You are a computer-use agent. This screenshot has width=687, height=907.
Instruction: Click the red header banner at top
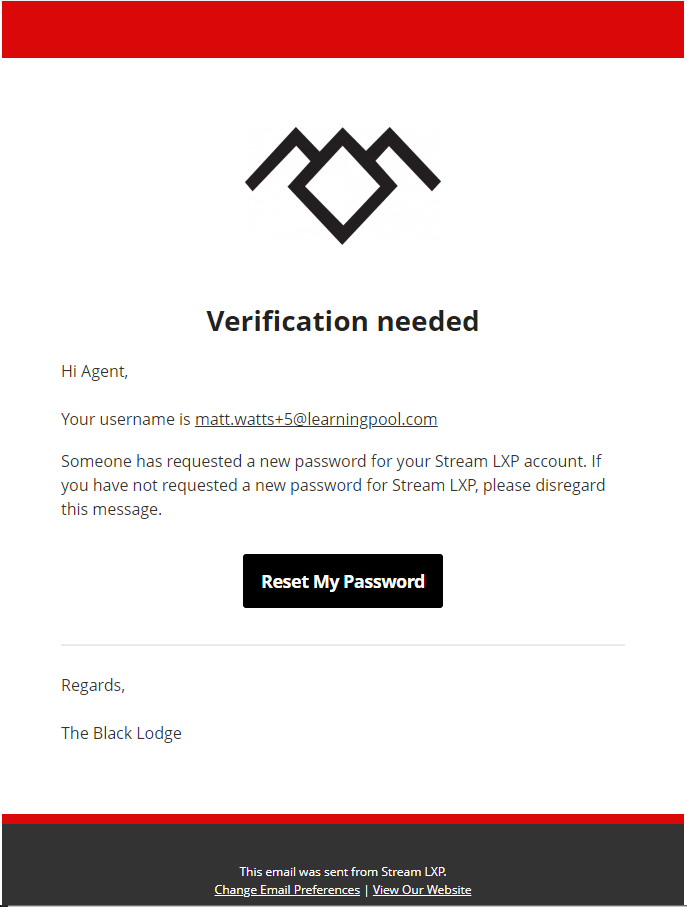343,29
